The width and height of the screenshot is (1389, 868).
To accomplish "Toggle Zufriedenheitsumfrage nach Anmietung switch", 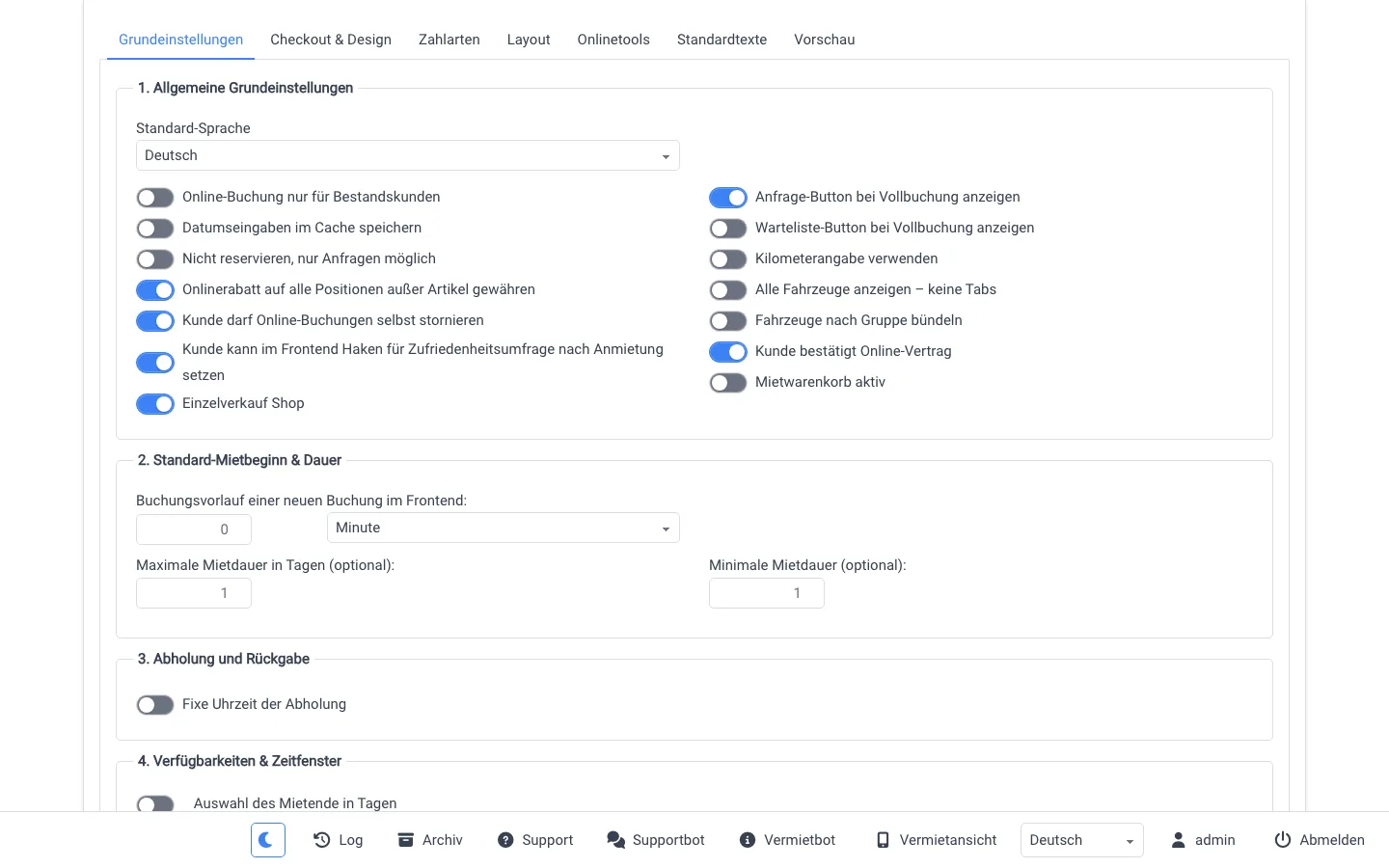I will click(x=155, y=363).
